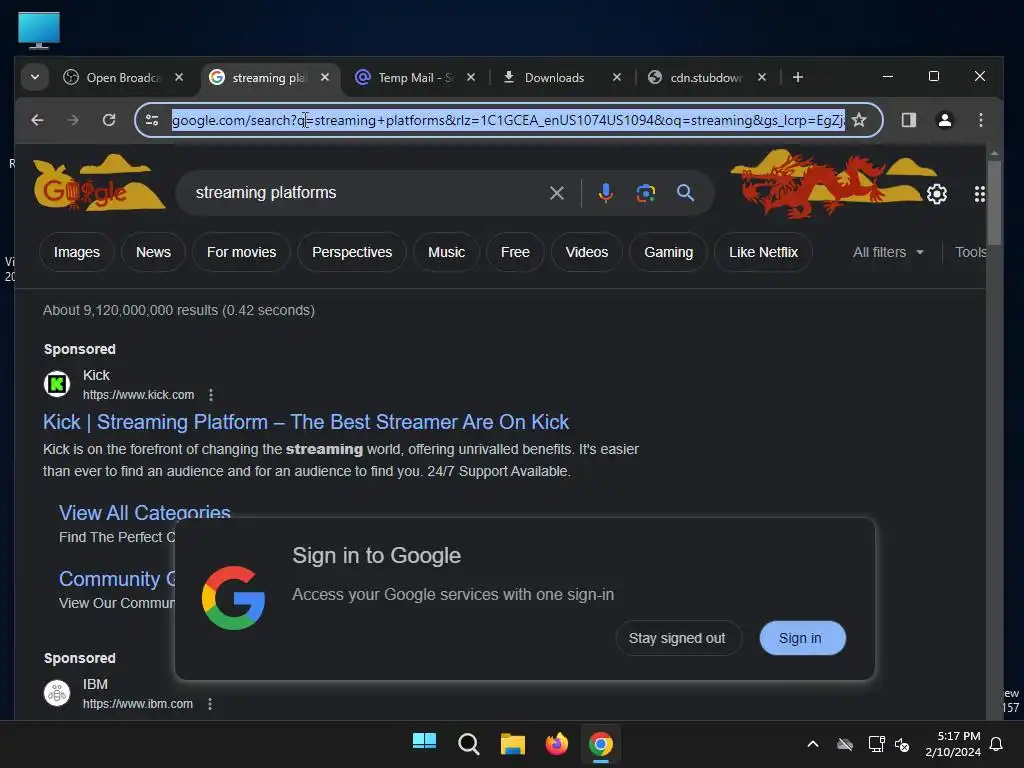1024x768 pixels.
Task: Click the Google doodle logo
Action: [x=98, y=184]
